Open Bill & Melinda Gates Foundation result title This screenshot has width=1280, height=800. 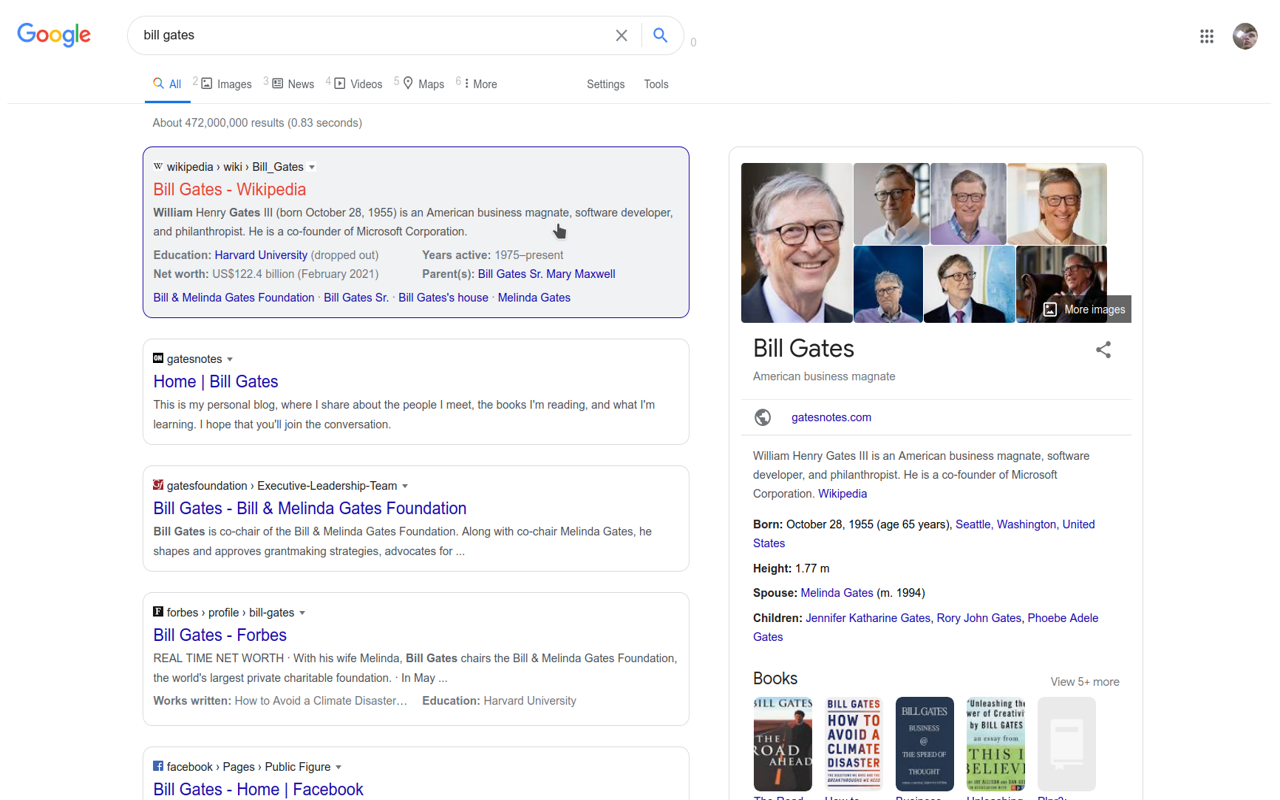310,508
